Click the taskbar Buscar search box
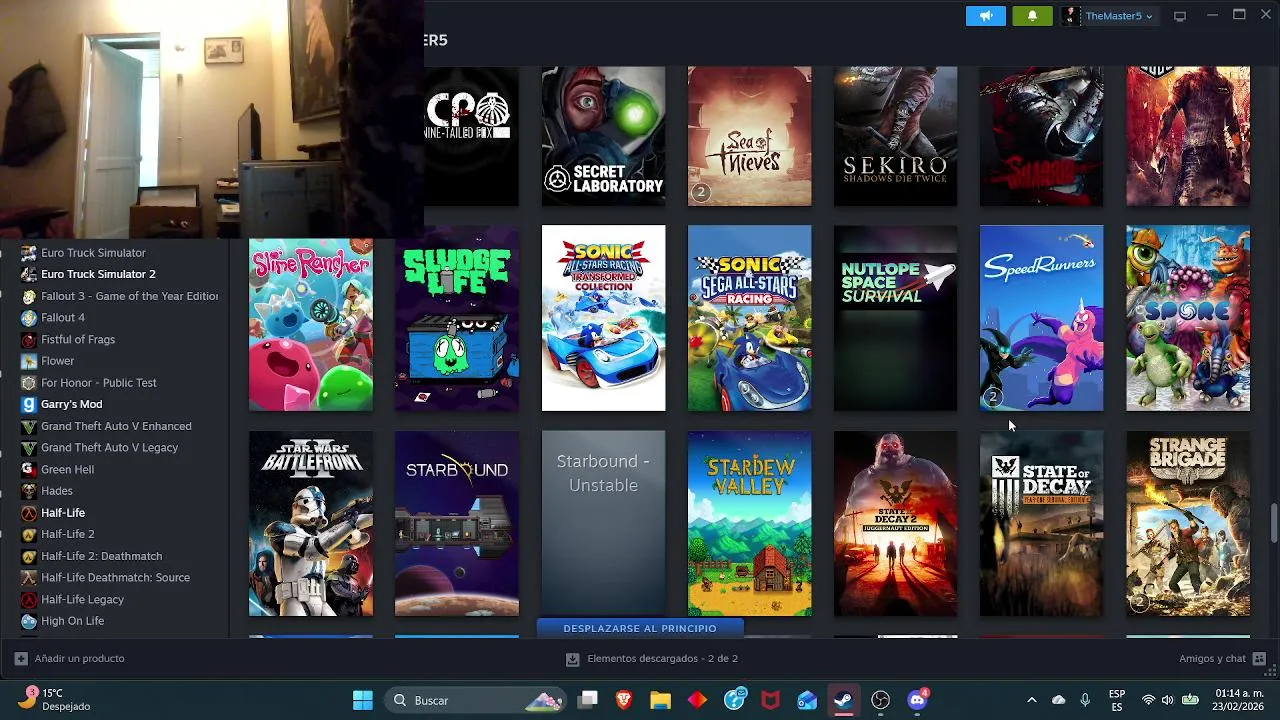Image resolution: width=1280 pixels, height=720 pixels. tap(477, 700)
